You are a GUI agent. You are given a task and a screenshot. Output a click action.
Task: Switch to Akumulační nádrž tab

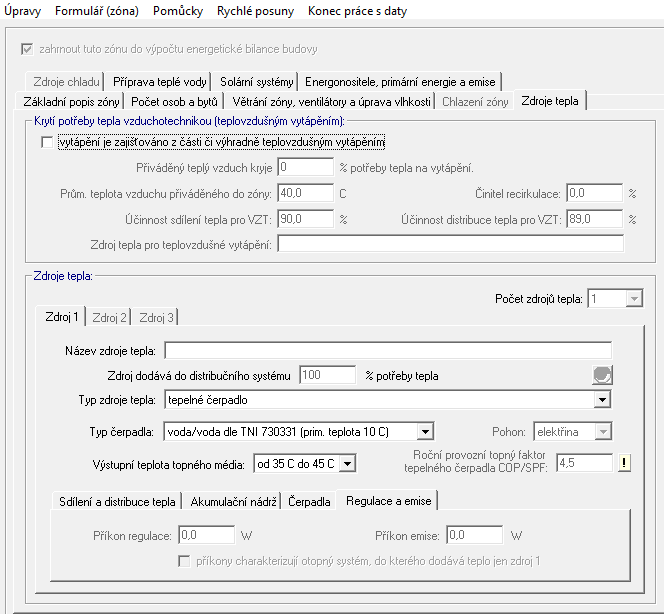[x=233, y=502]
